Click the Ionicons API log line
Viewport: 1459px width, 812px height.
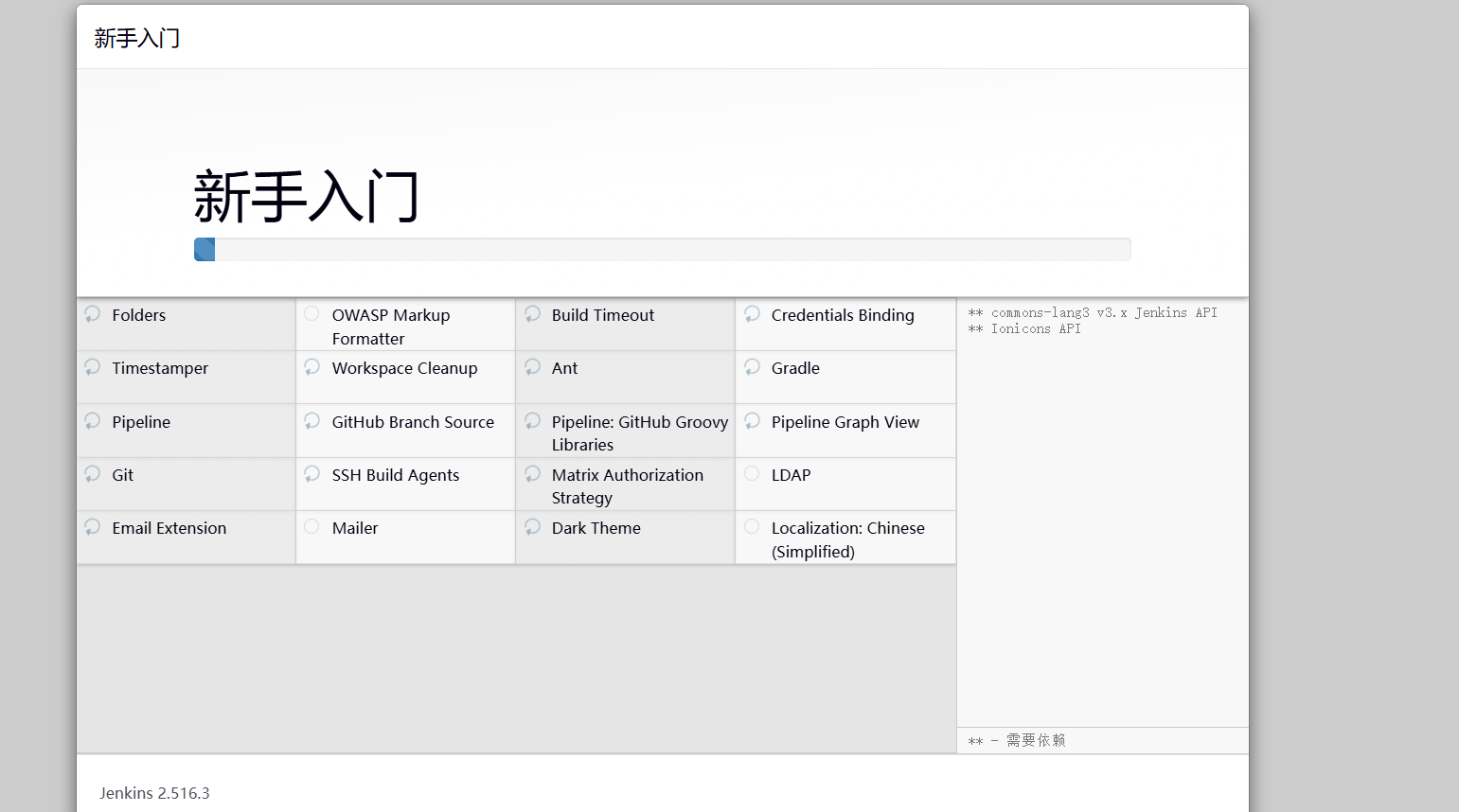coord(1023,329)
